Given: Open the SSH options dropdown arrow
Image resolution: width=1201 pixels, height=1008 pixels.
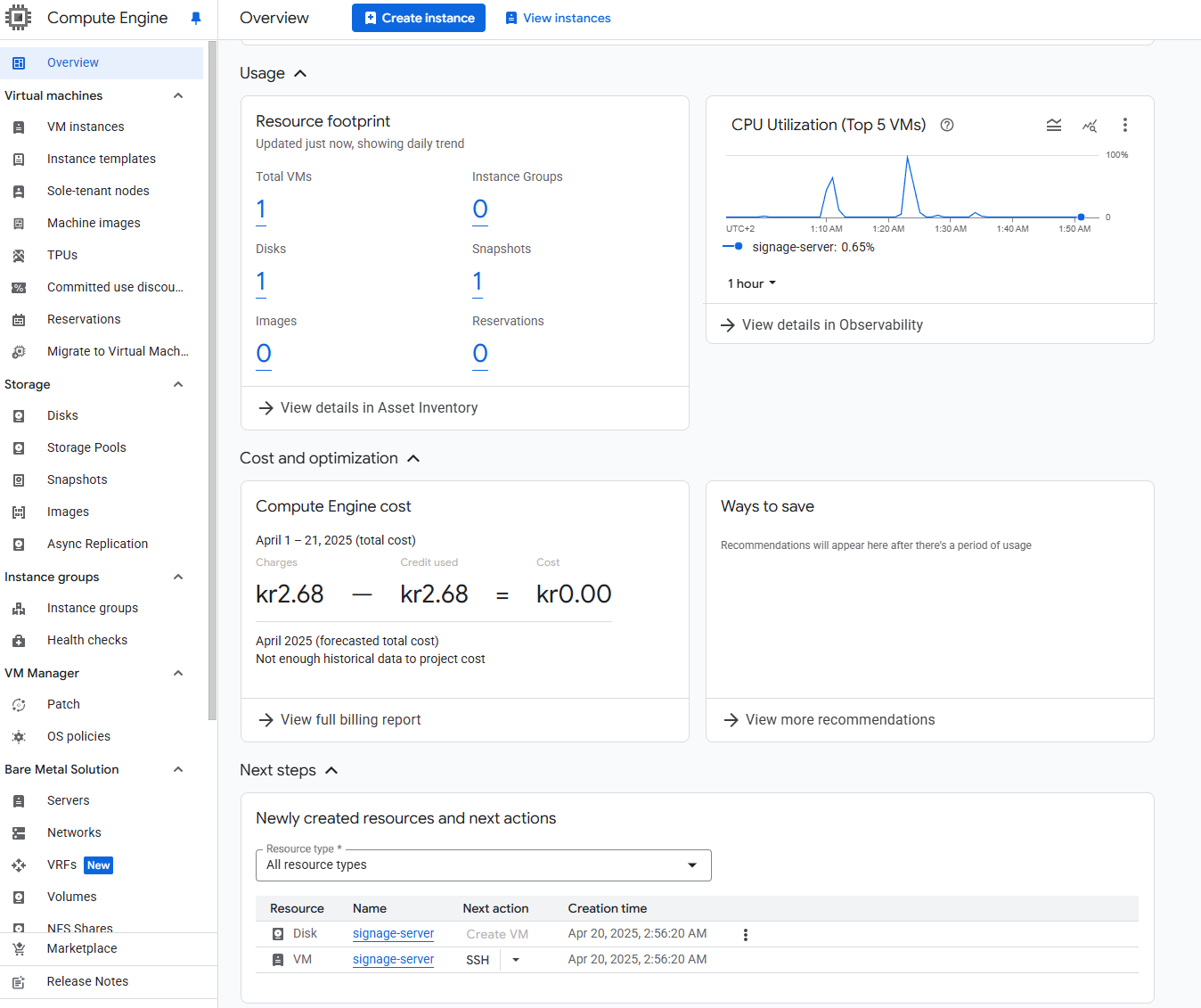Looking at the screenshot, I should (x=516, y=960).
